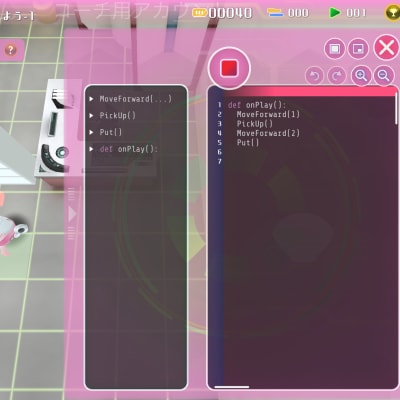Image resolution: width=400 pixels, height=400 pixels.
Task: Click PickUp() in the code editor
Action: point(255,124)
